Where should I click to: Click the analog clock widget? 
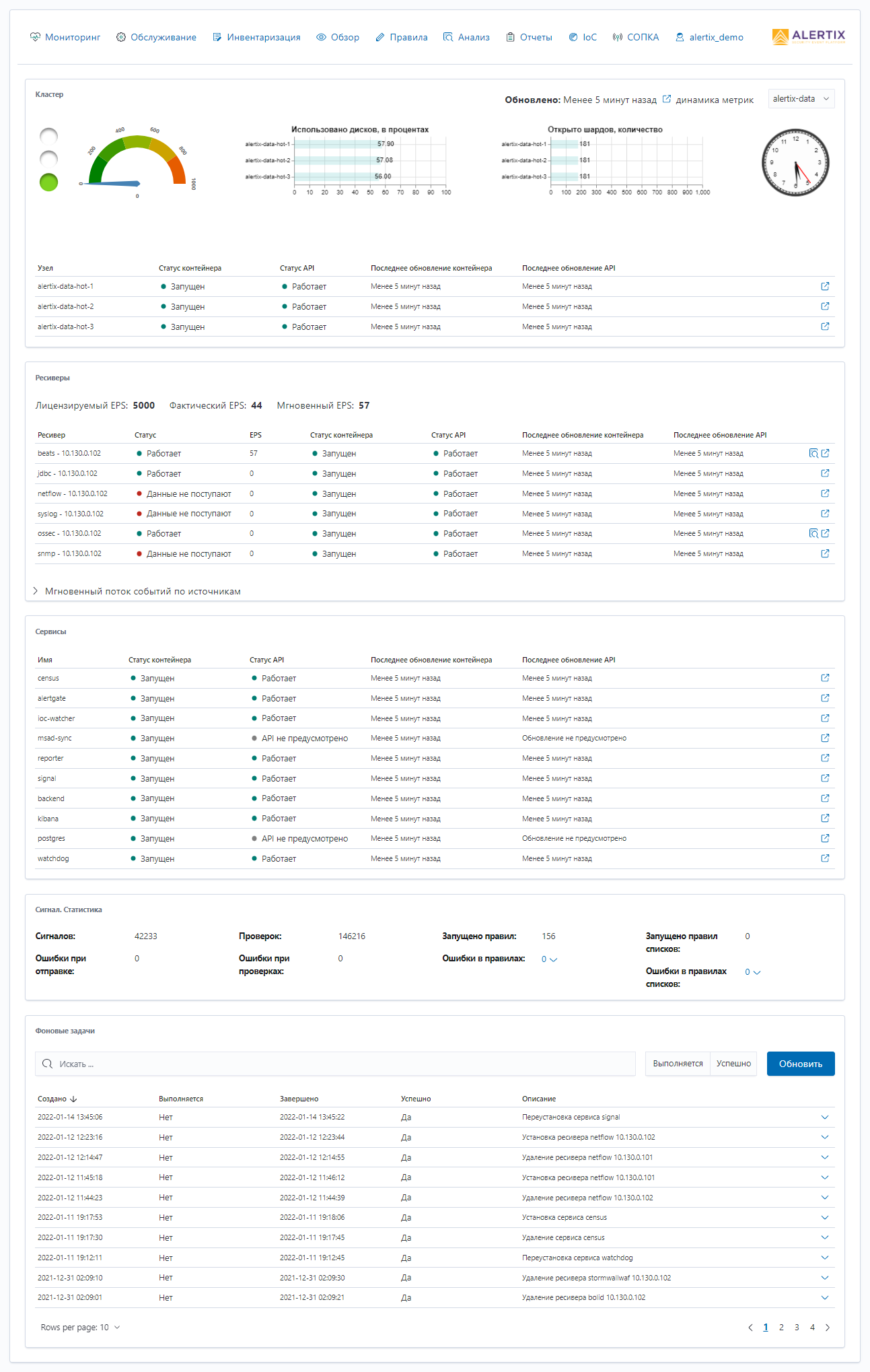(x=795, y=163)
